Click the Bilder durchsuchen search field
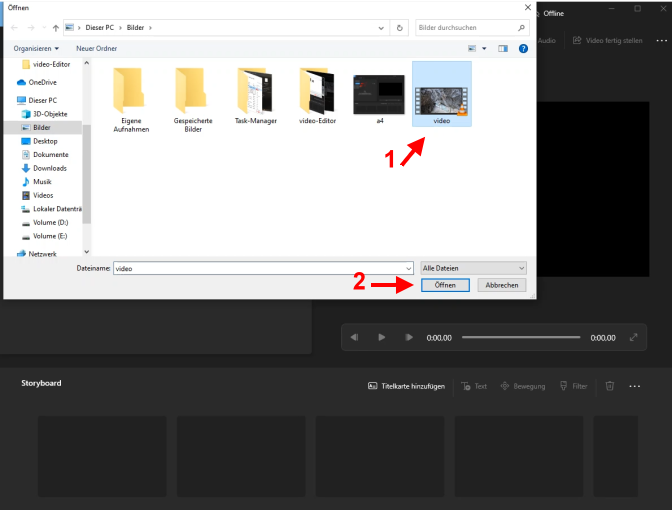Screen dimensions: 672x510 [x=464, y=28]
